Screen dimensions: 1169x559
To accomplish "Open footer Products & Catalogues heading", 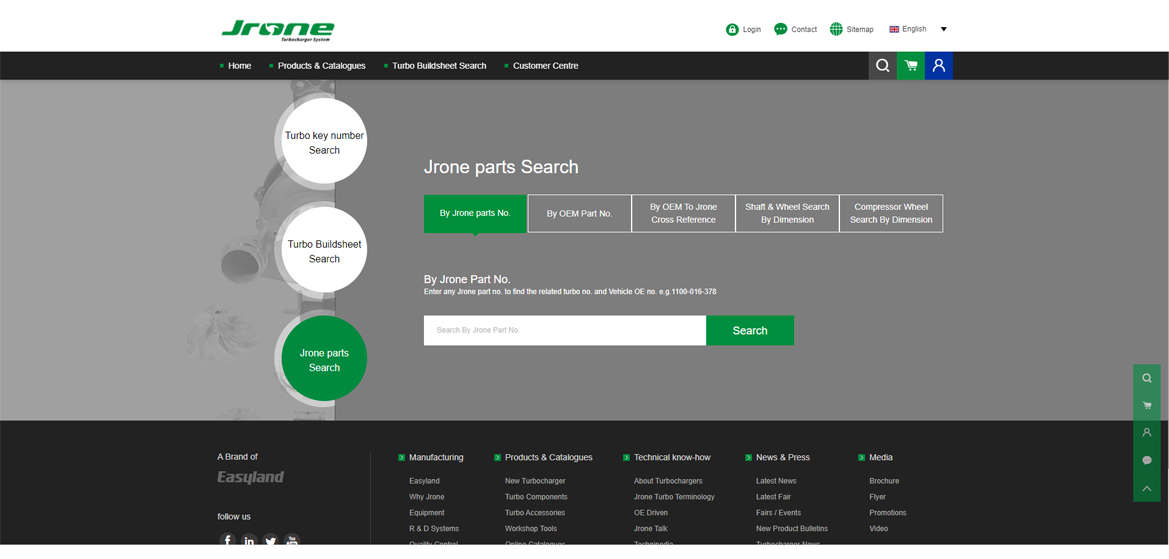I will (x=549, y=457).
